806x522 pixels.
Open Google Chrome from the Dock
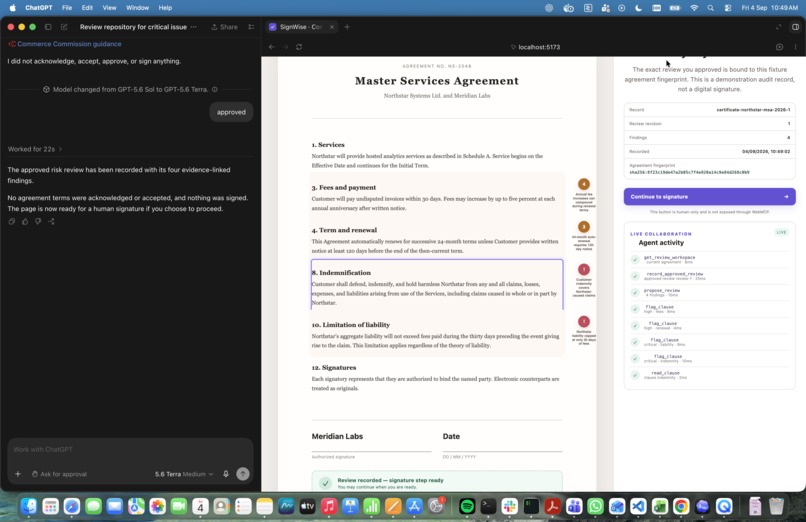coord(681,507)
